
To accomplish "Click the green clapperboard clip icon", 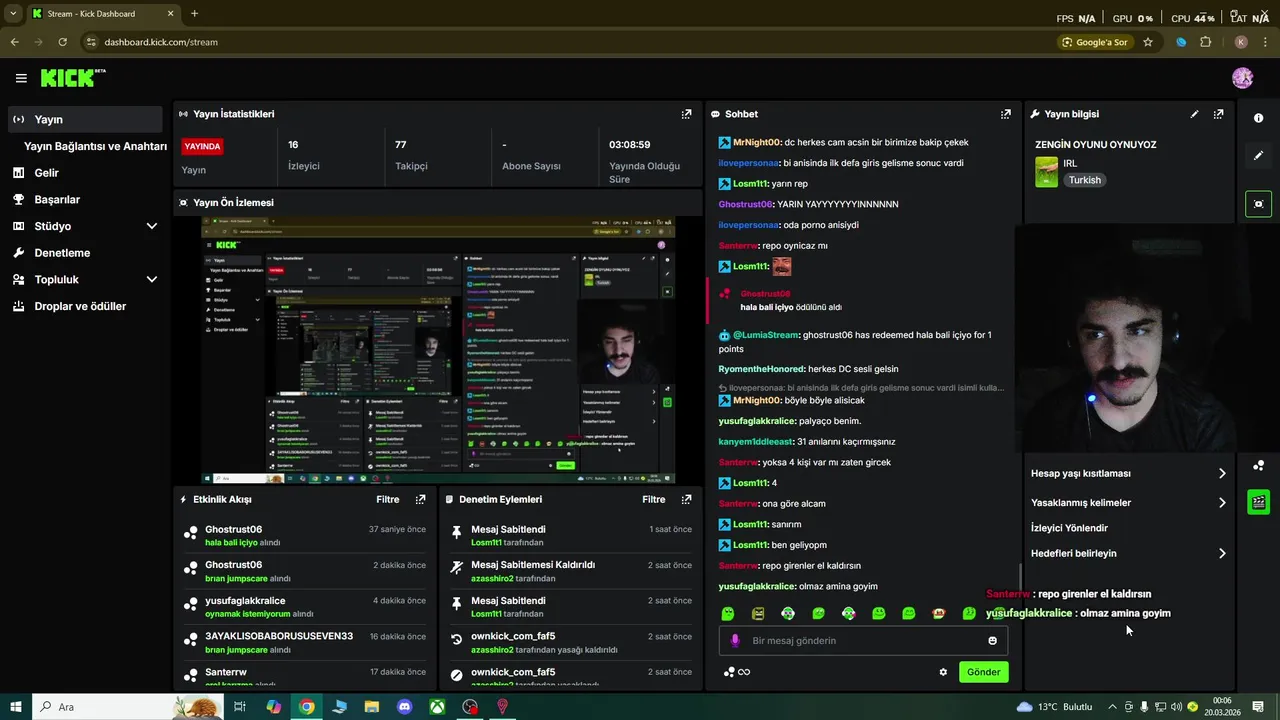I will click(1258, 502).
